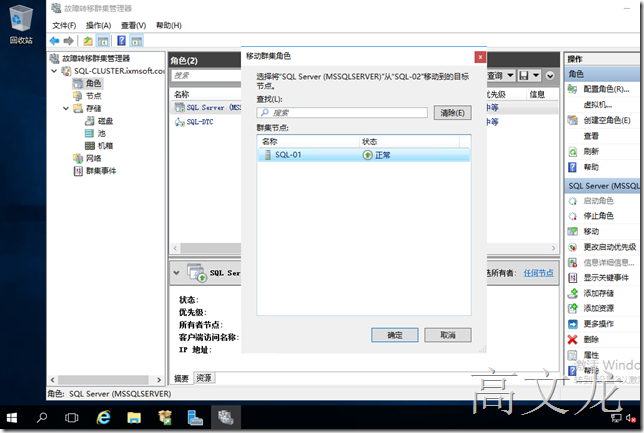
Task: Click 停止角色 action
Action: (x=598, y=216)
